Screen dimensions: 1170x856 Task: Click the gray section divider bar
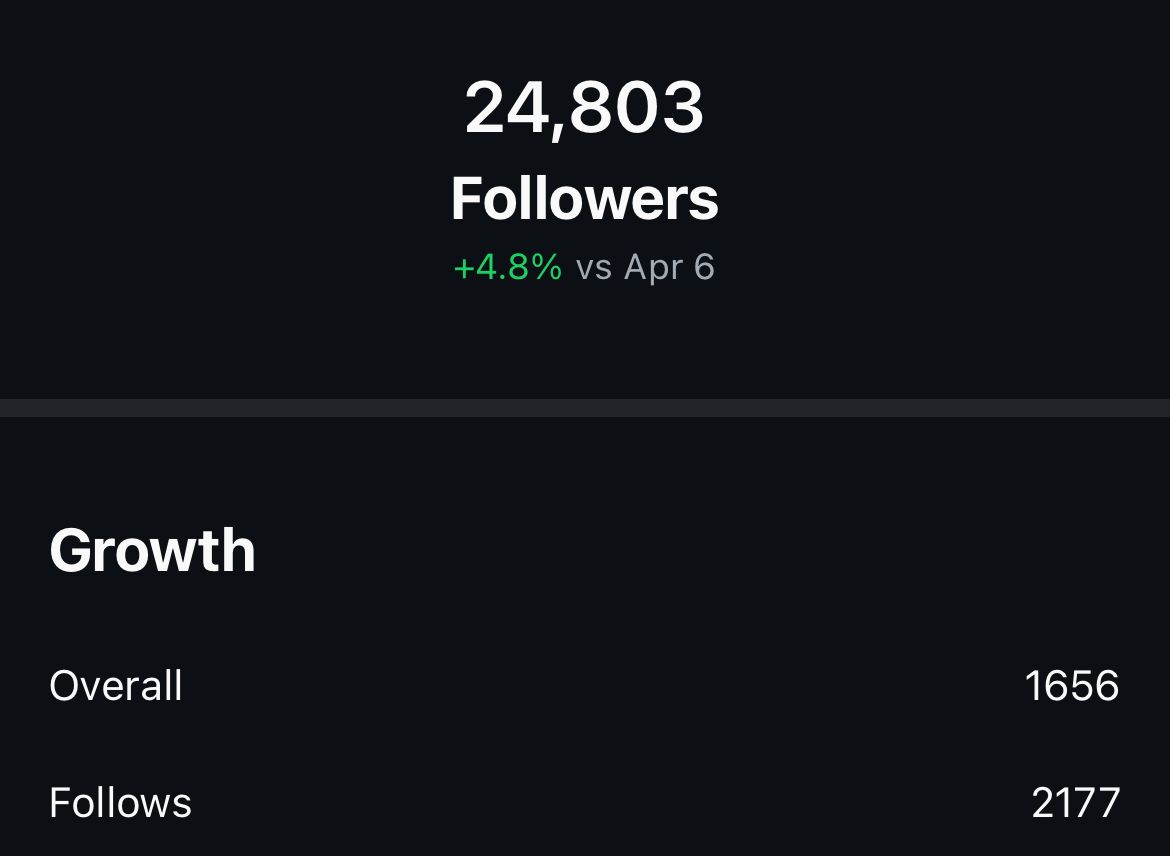point(585,407)
